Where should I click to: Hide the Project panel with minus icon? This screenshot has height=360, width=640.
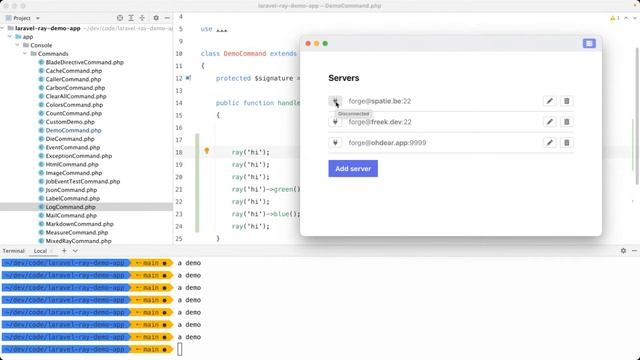click(167, 18)
